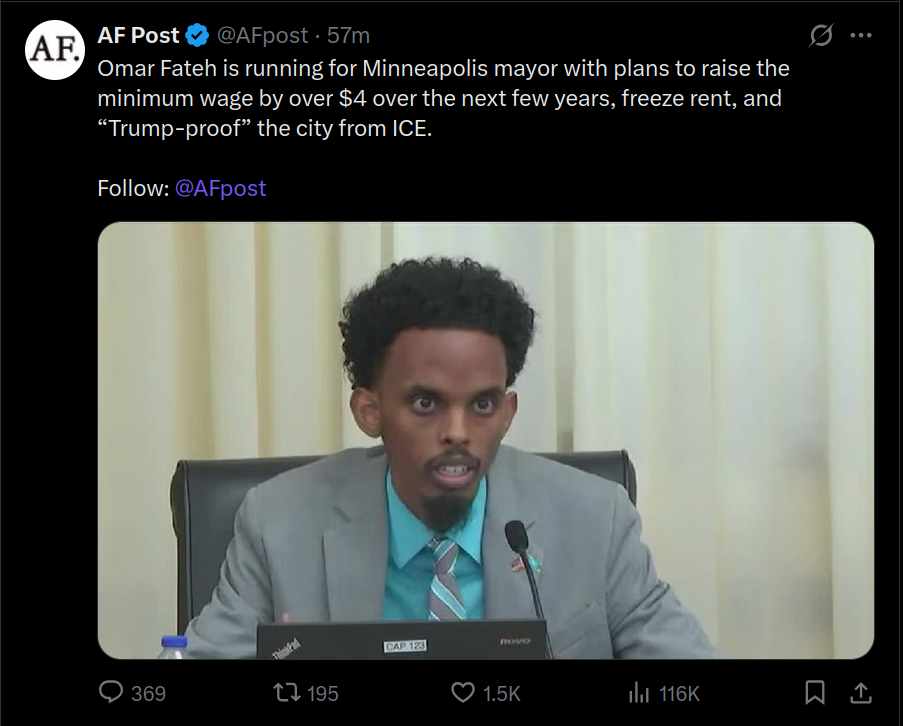Open the three-dot More options menu
Image resolution: width=903 pixels, height=726 pixels.
860,36
